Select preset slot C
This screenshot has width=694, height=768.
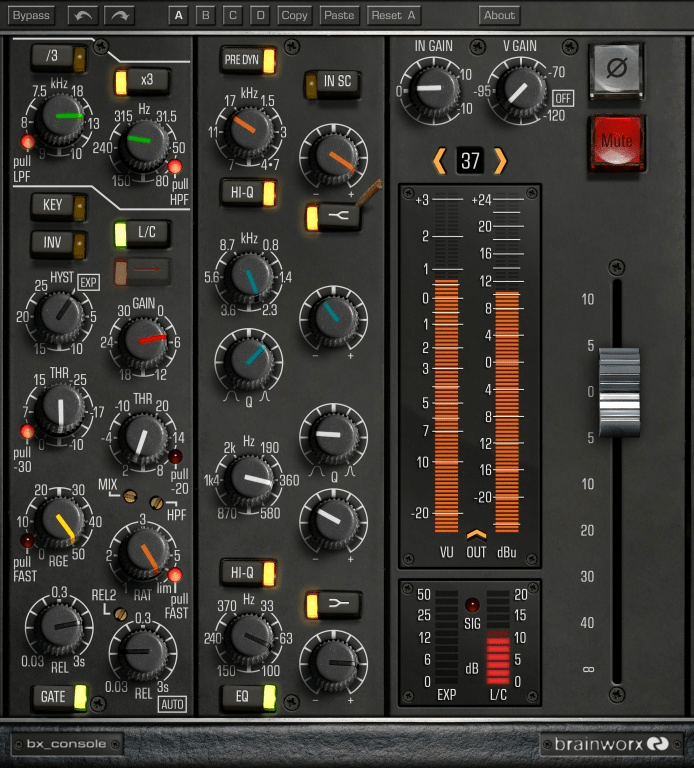click(x=233, y=15)
